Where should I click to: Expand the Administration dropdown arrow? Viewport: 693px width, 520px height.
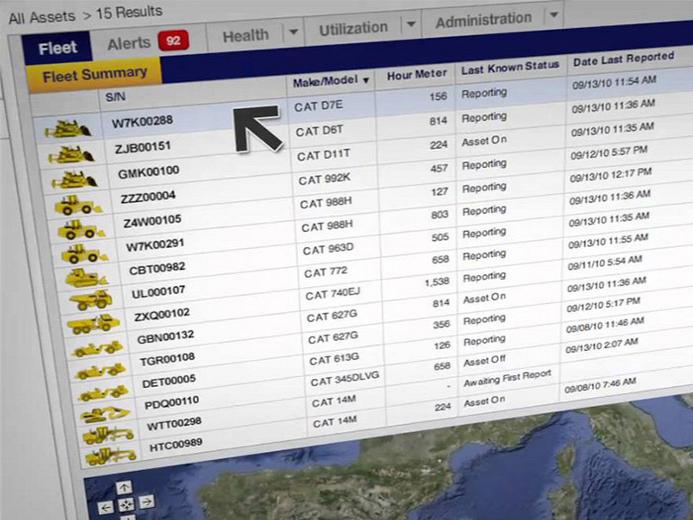coord(554,15)
